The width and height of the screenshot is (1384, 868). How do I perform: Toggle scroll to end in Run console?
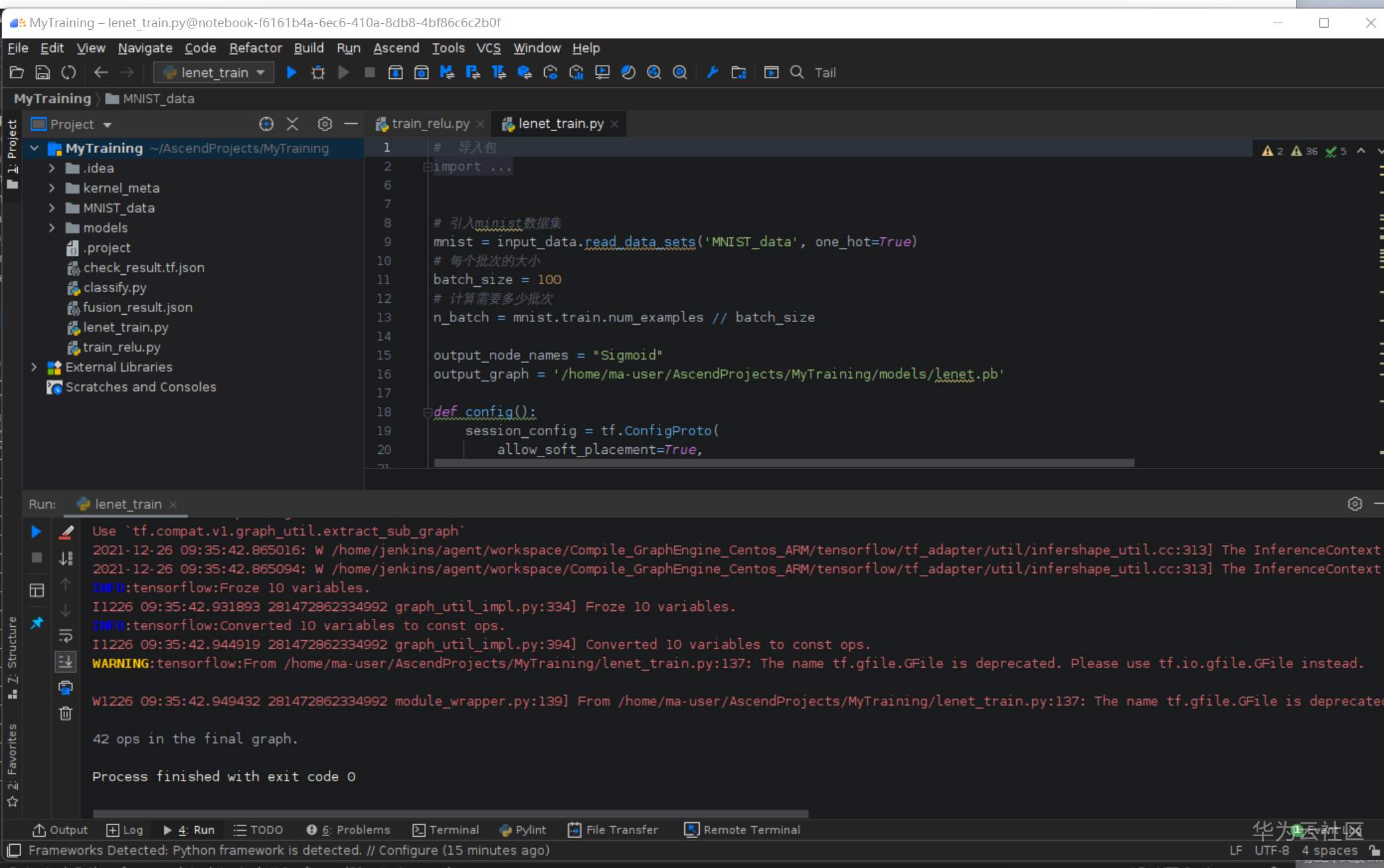coord(66,662)
